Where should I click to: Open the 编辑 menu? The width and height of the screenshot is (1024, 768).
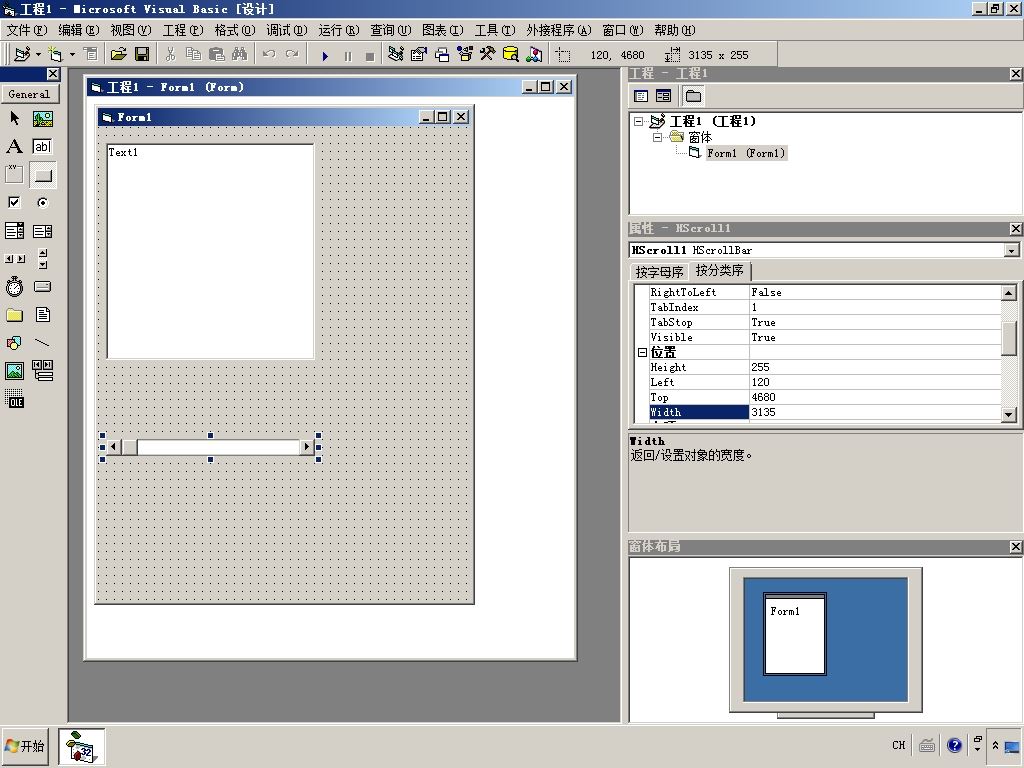78,30
